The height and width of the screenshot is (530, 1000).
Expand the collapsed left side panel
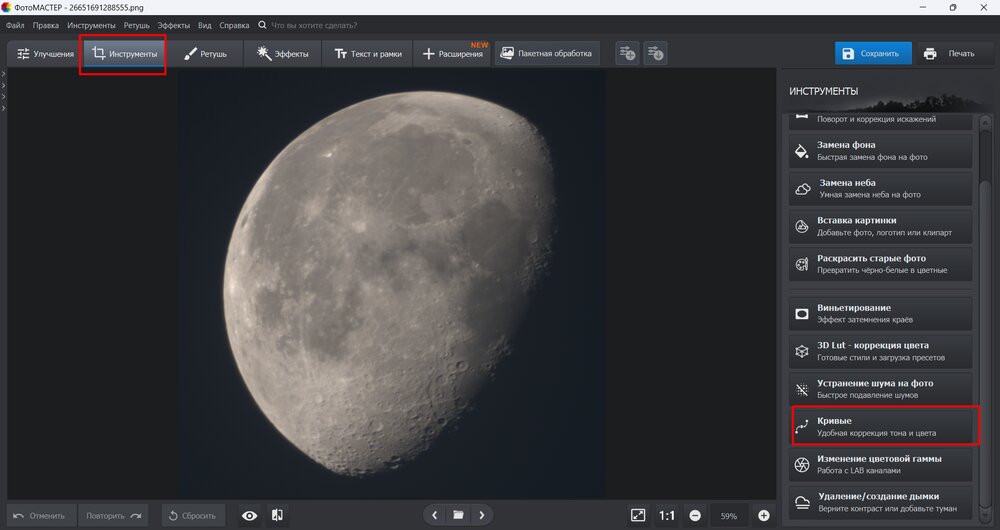[4, 75]
